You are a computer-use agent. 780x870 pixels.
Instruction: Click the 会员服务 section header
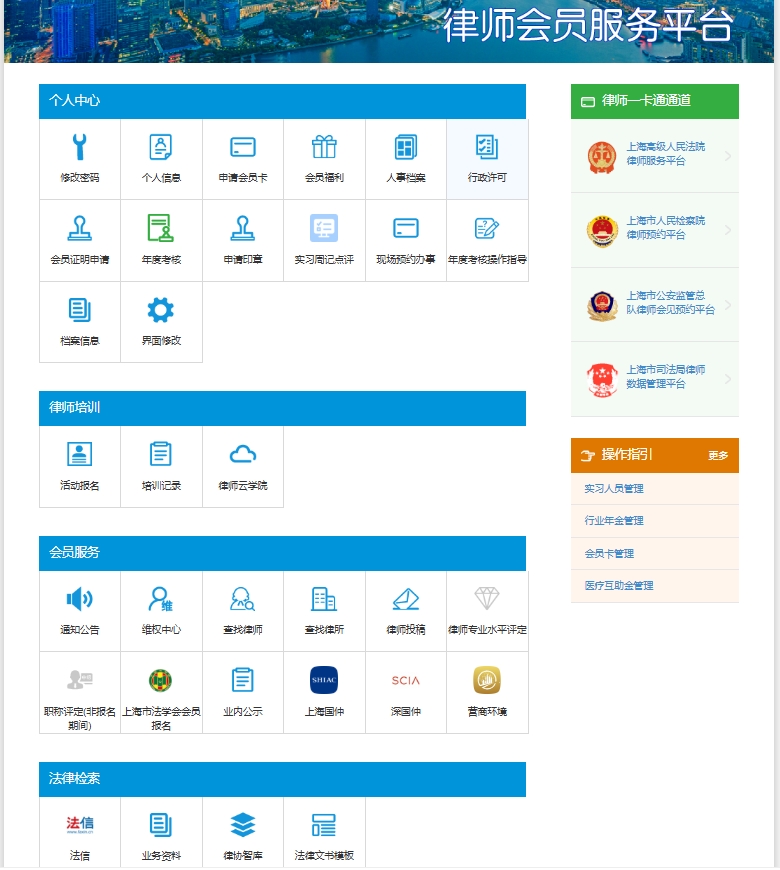tap(282, 553)
